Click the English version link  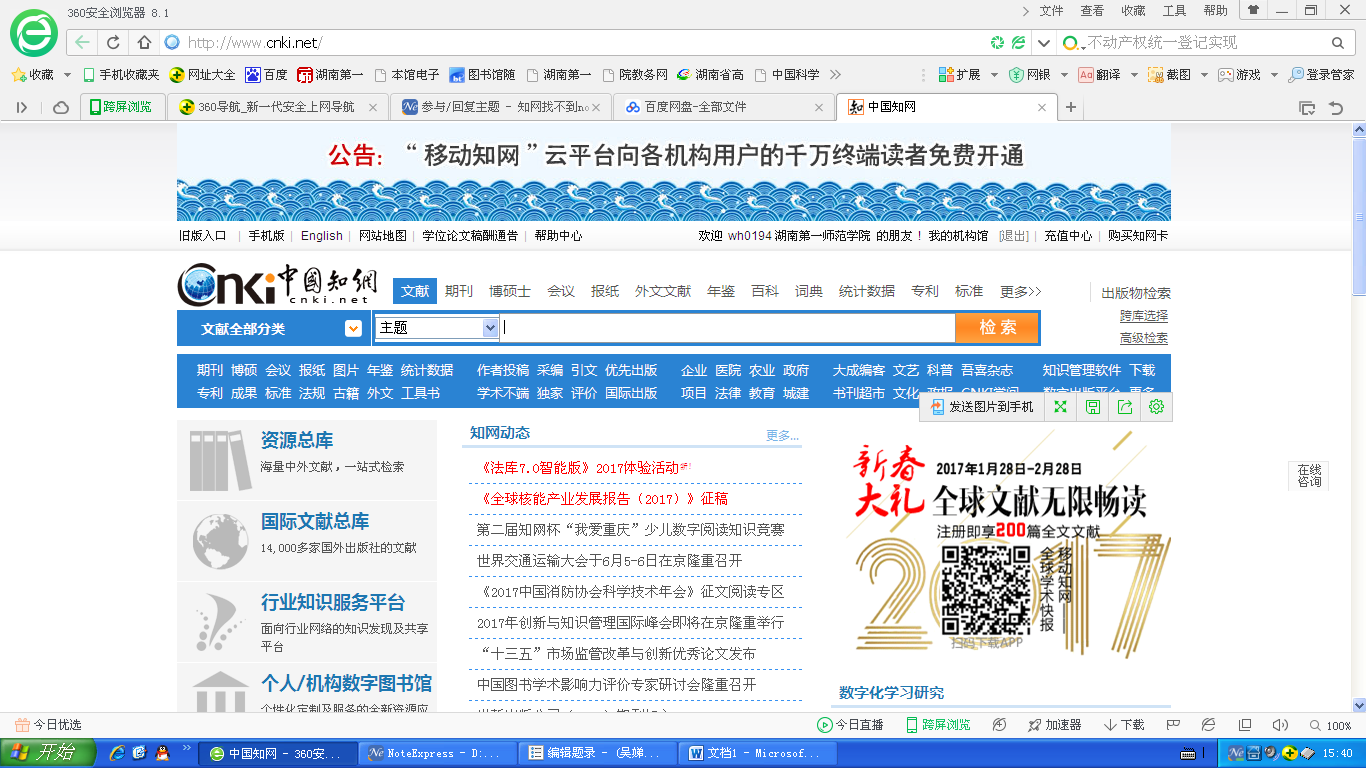pos(322,236)
